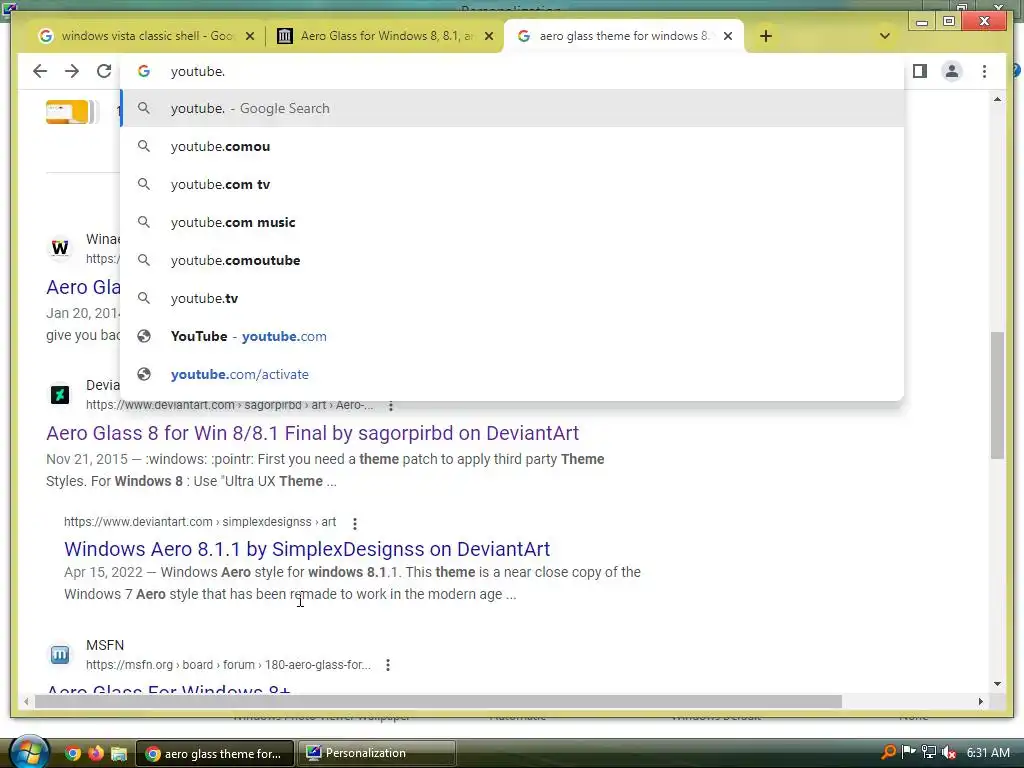Image resolution: width=1024 pixels, height=768 pixels.
Task: Open three-dot menu for MSFN result
Action: point(388,665)
